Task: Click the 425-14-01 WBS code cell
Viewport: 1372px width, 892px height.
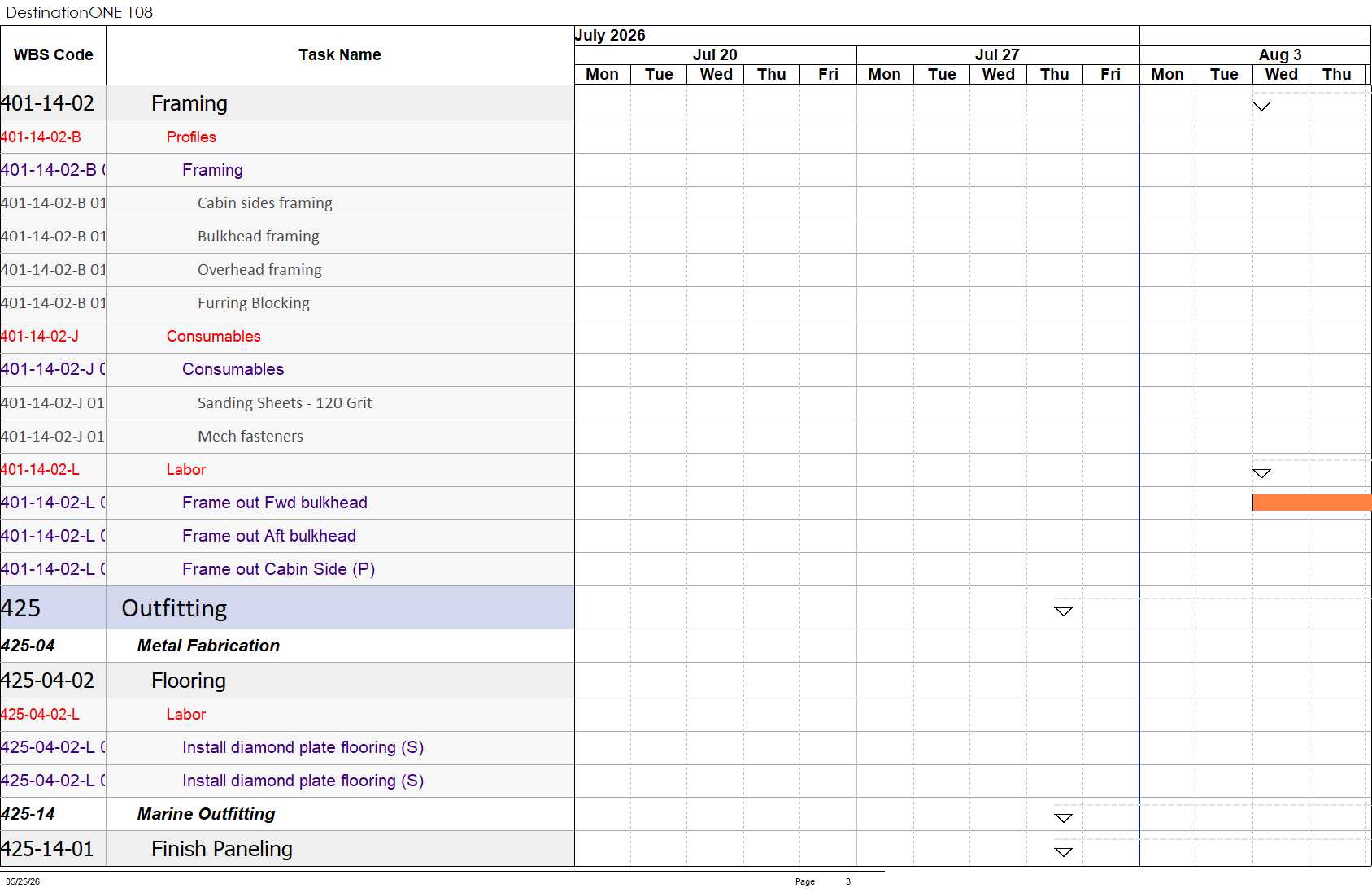Action: [53, 849]
